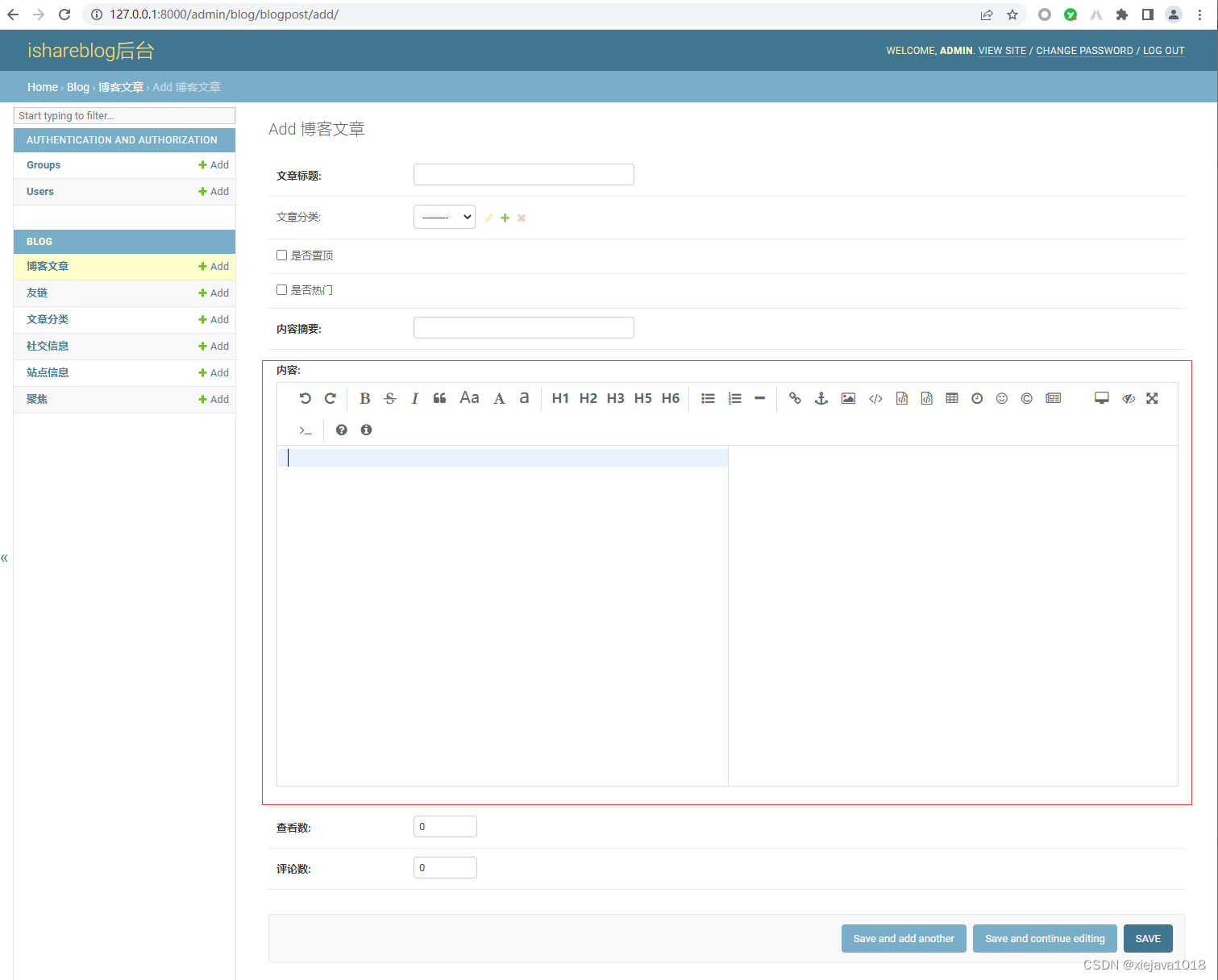The width and height of the screenshot is (1218, 980).
Task: Click the CHANGE PASSWORD link
Action: (1084, 51)
